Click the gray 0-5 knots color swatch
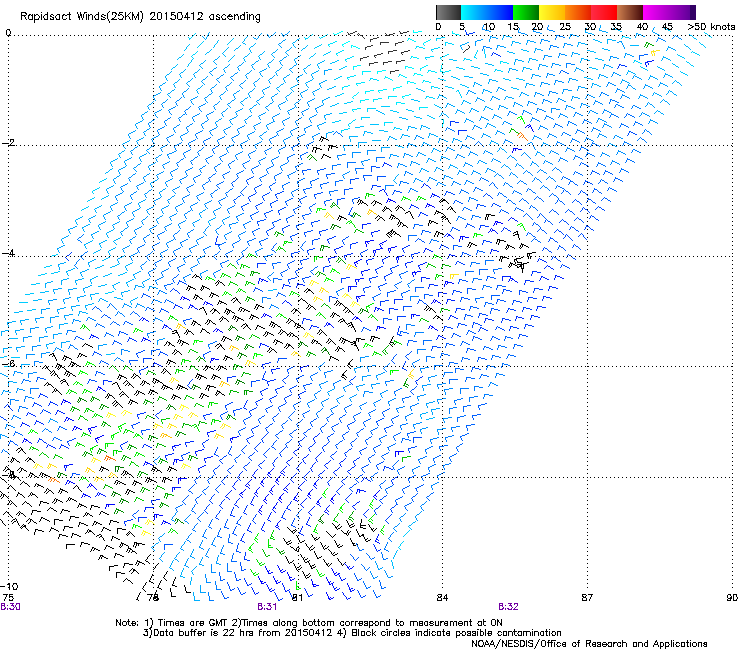Viewport: 740px width, 650px height. (448, 12)
